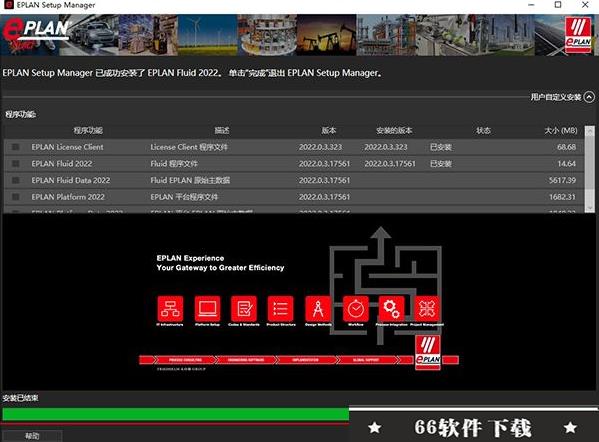This screenshot has width=599, height=442.
Task: Click the 5617.39 size value
Action: 562,180
